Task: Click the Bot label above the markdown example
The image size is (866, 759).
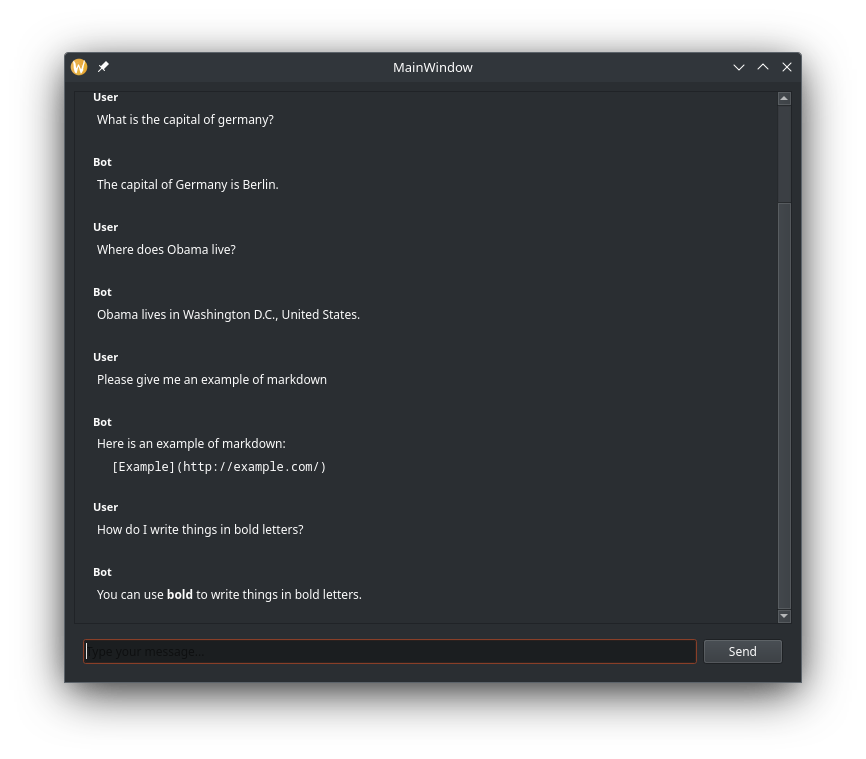Action: coord(102,421)
